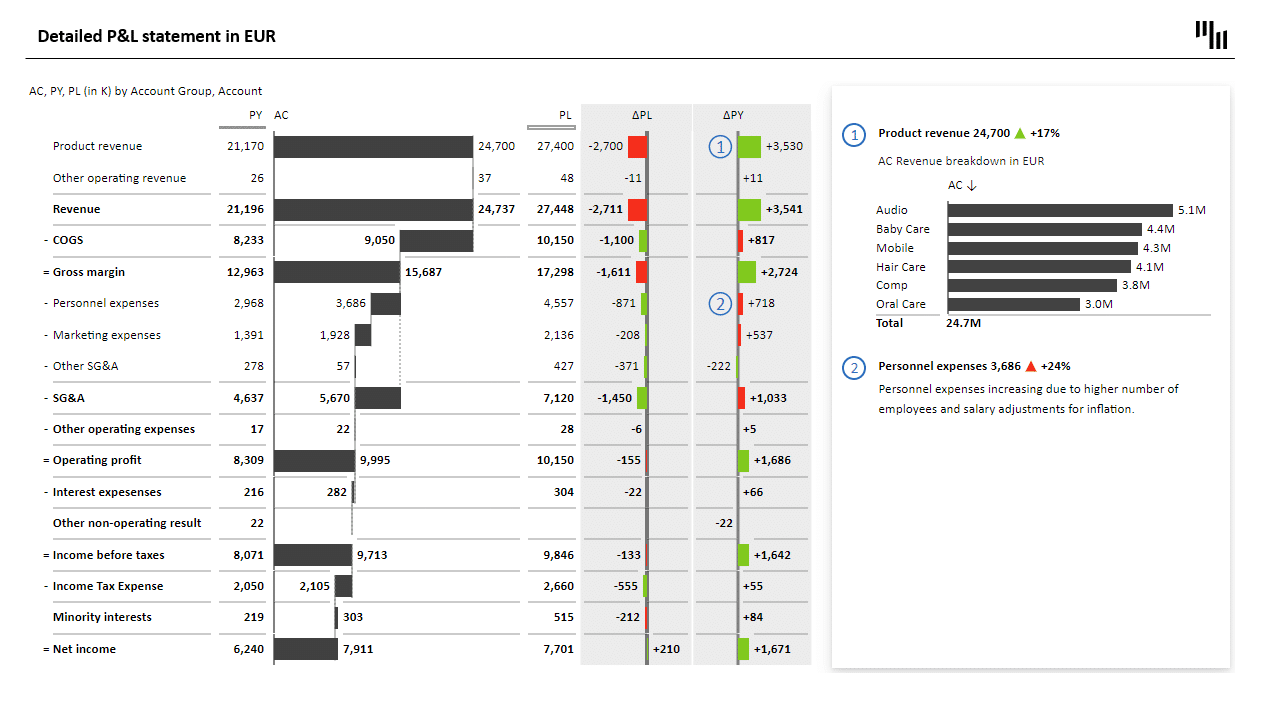The width and height of the screenshot is (1265, 706).
Task: Select comment marker 2 beside Personnel expenses
Action: coord(720,303)
